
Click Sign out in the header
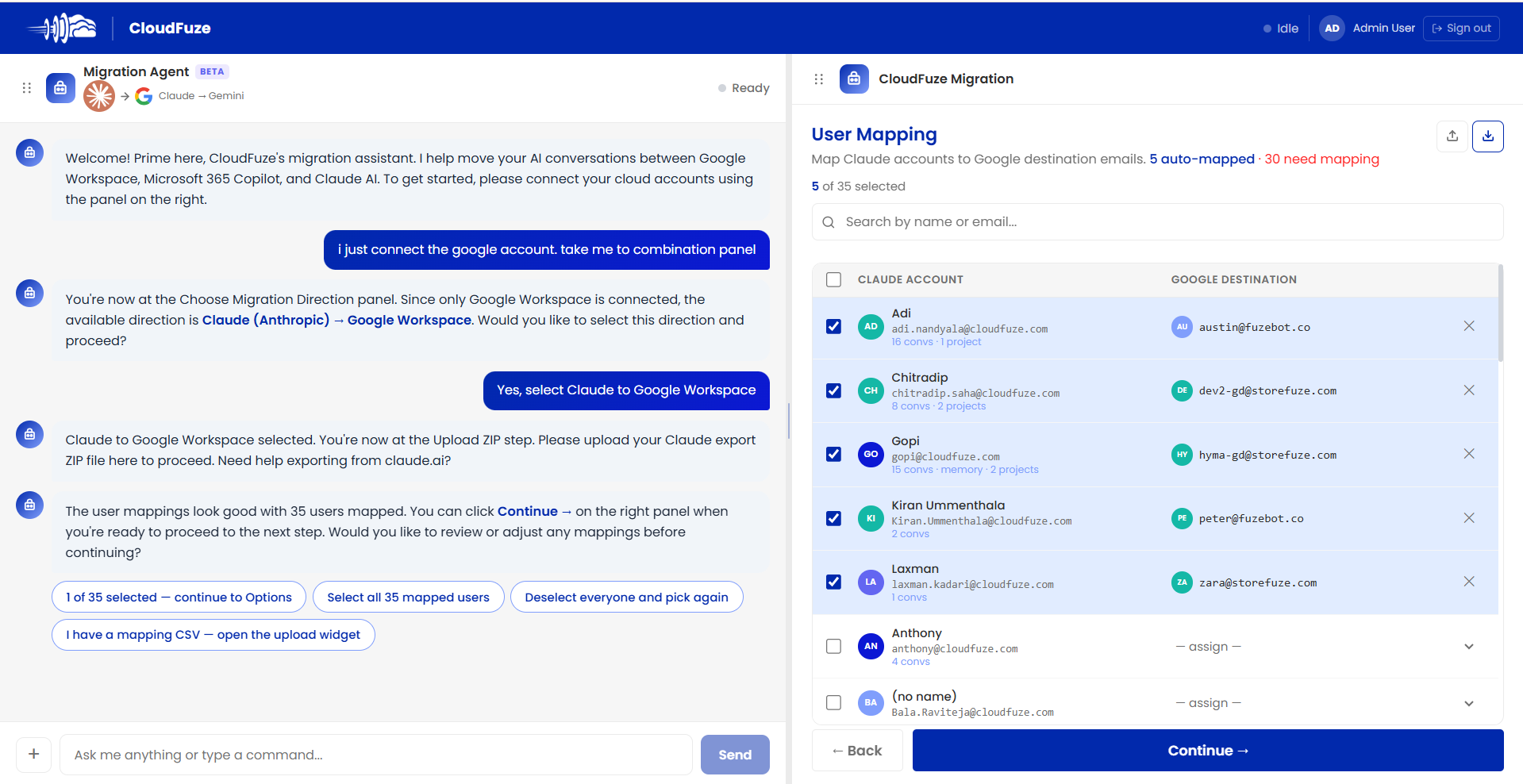1460,29
